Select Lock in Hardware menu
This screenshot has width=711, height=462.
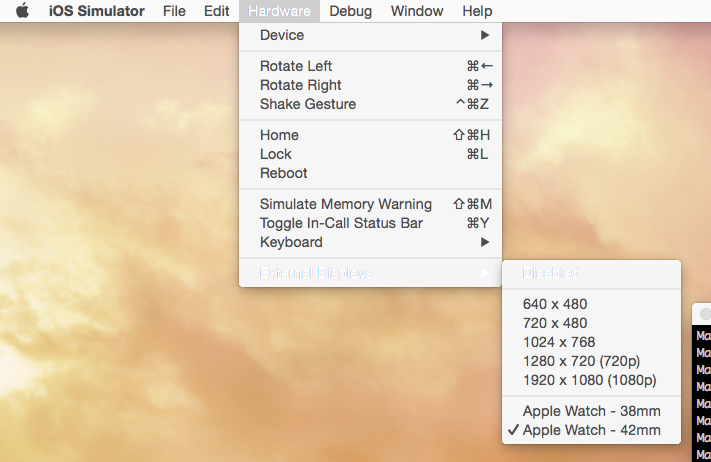point(370,154)
